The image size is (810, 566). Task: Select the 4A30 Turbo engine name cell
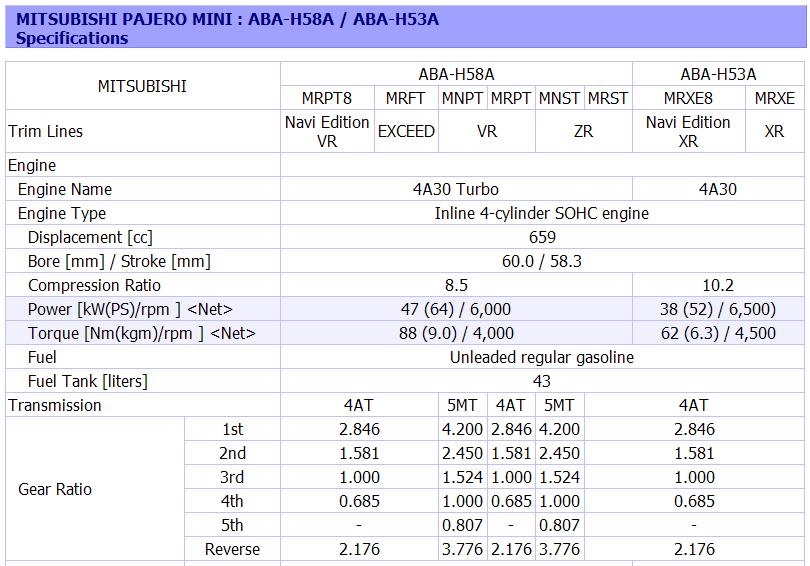click(456, 189)
